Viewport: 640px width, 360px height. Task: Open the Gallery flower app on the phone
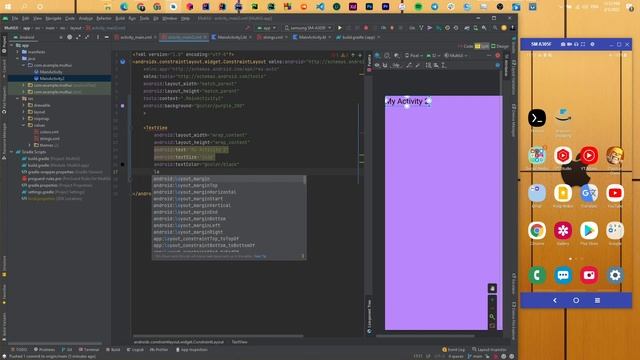(563, 231)
